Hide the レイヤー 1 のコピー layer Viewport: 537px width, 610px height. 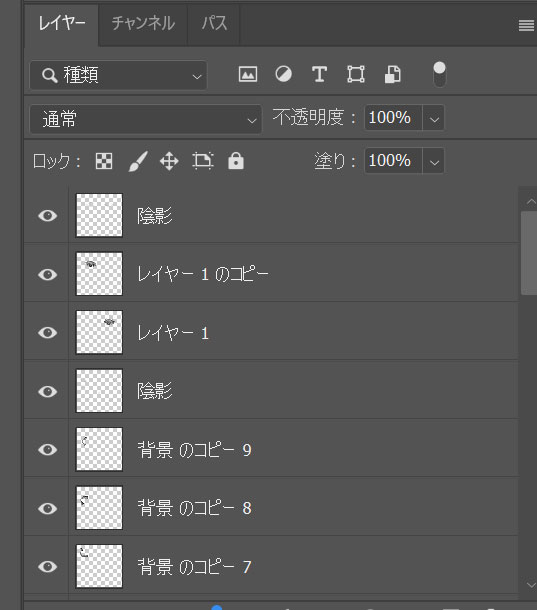(x=47, y=274)
